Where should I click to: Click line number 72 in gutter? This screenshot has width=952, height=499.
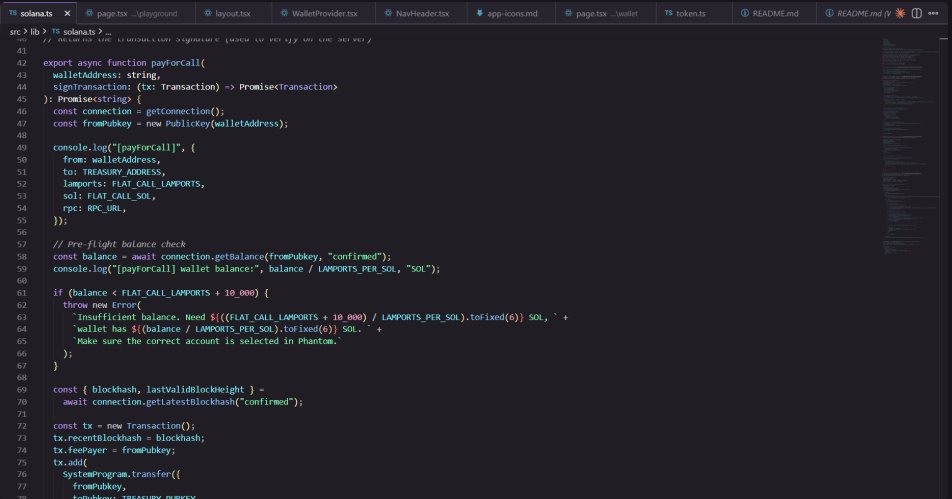coord(21,426)
